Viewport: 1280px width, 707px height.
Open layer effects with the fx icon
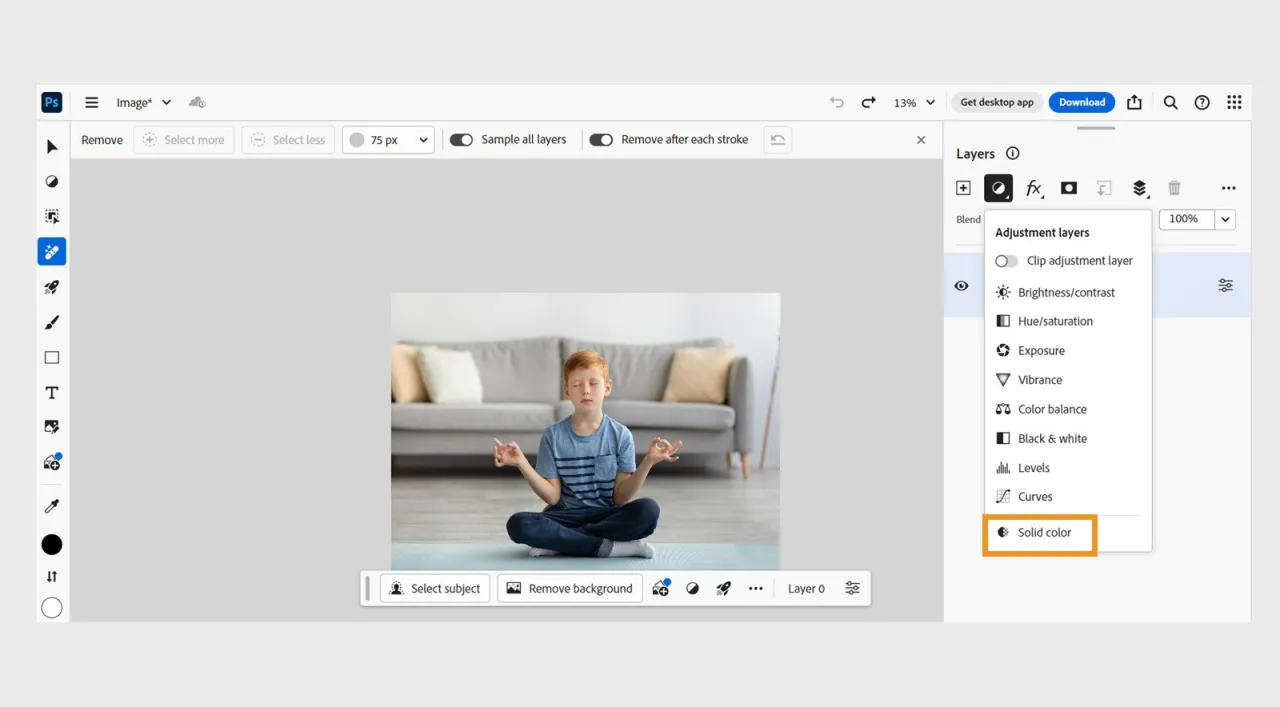point(1034,188)
